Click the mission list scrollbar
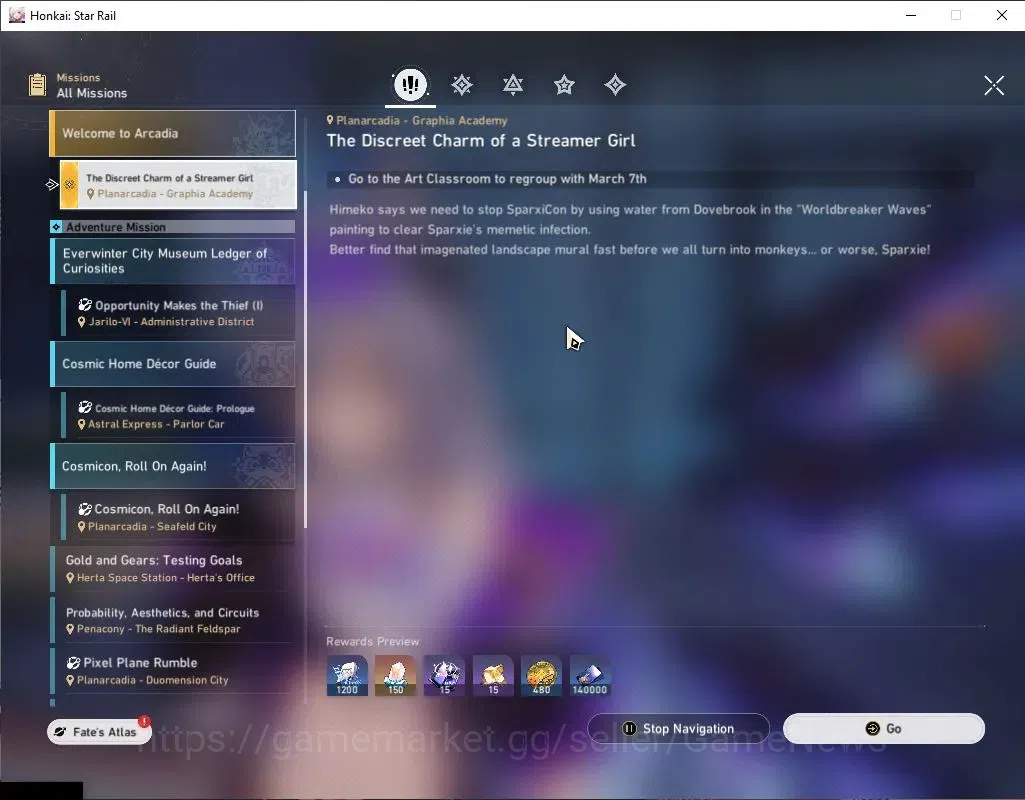Viewport: 1025px width, 800px height. pyautogui.click(x=305, y=359)
